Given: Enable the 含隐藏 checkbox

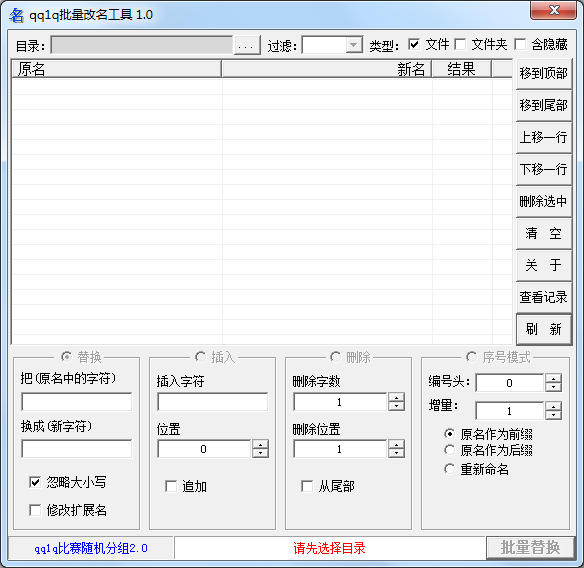Looking at the screenshot, I should [520, 44].
